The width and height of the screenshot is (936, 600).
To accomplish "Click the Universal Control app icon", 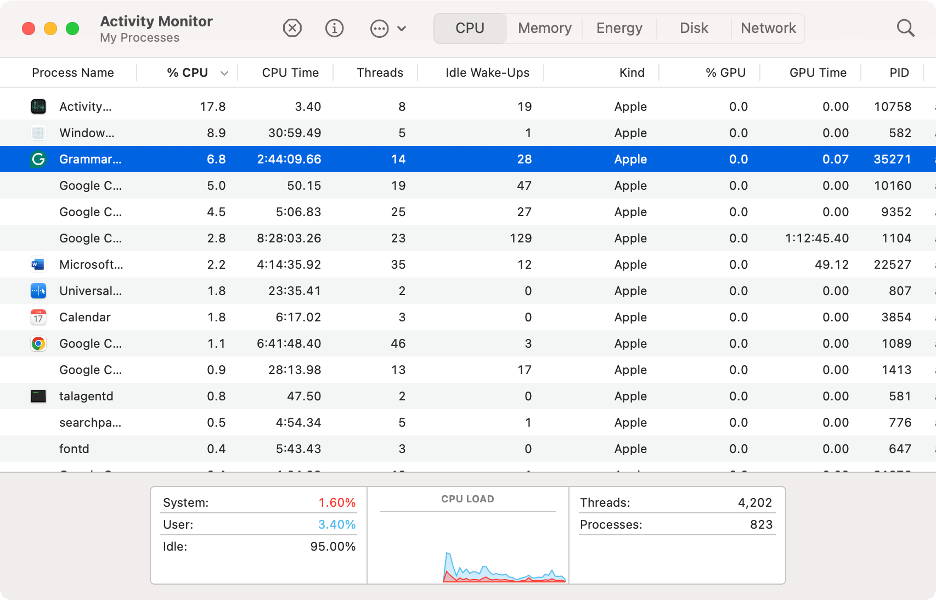I will pyautogui.click(x=38, y=290).
